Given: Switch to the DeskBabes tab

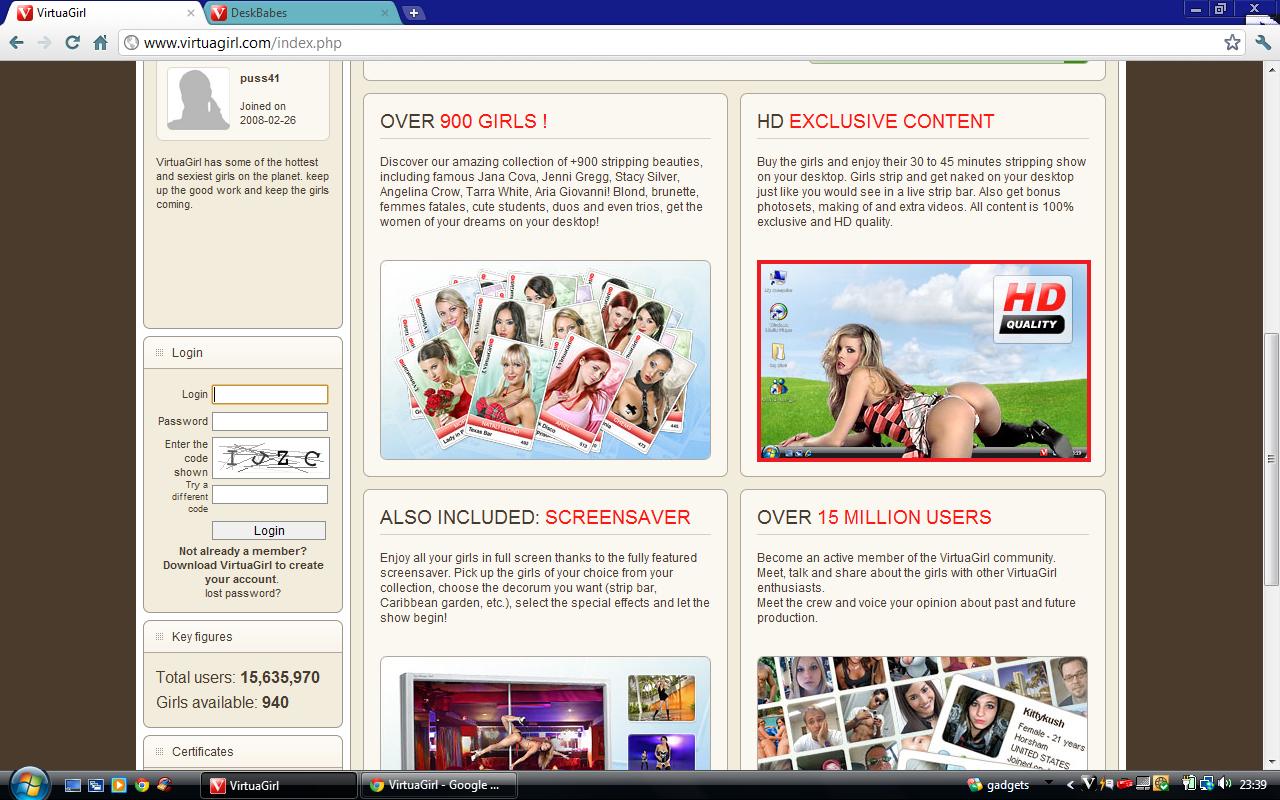Looking at the screenshot, I should pyautogui.click(x=300, y=13).
